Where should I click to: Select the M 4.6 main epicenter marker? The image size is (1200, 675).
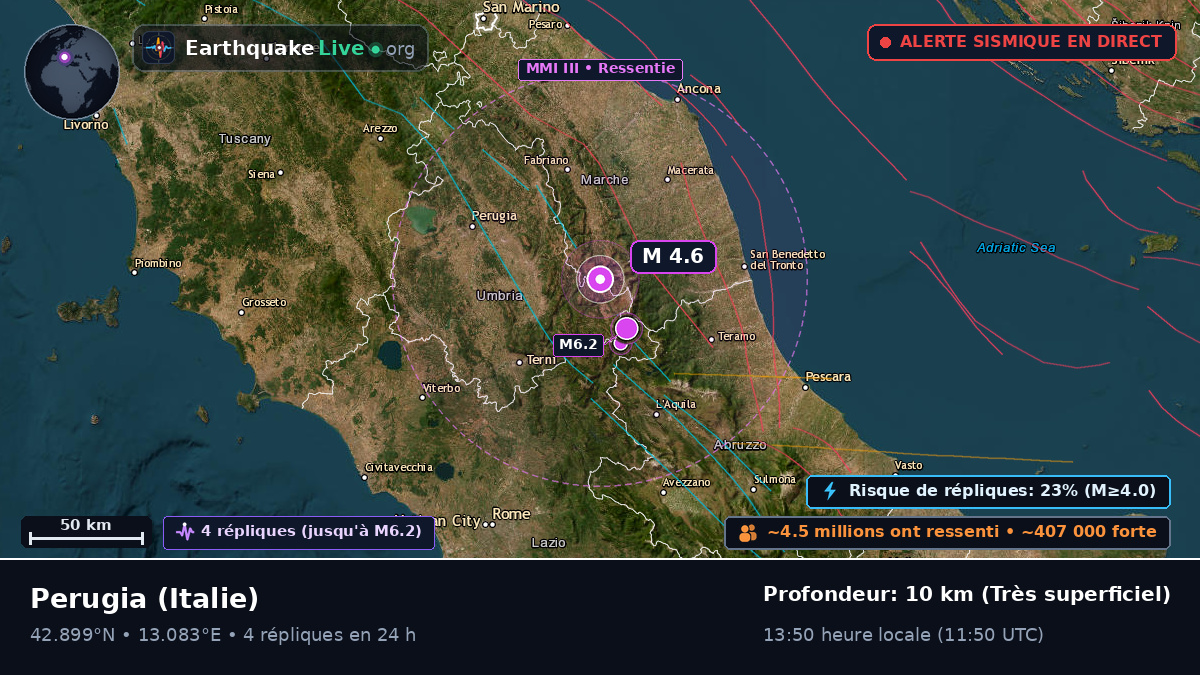(x=600, y=279)
